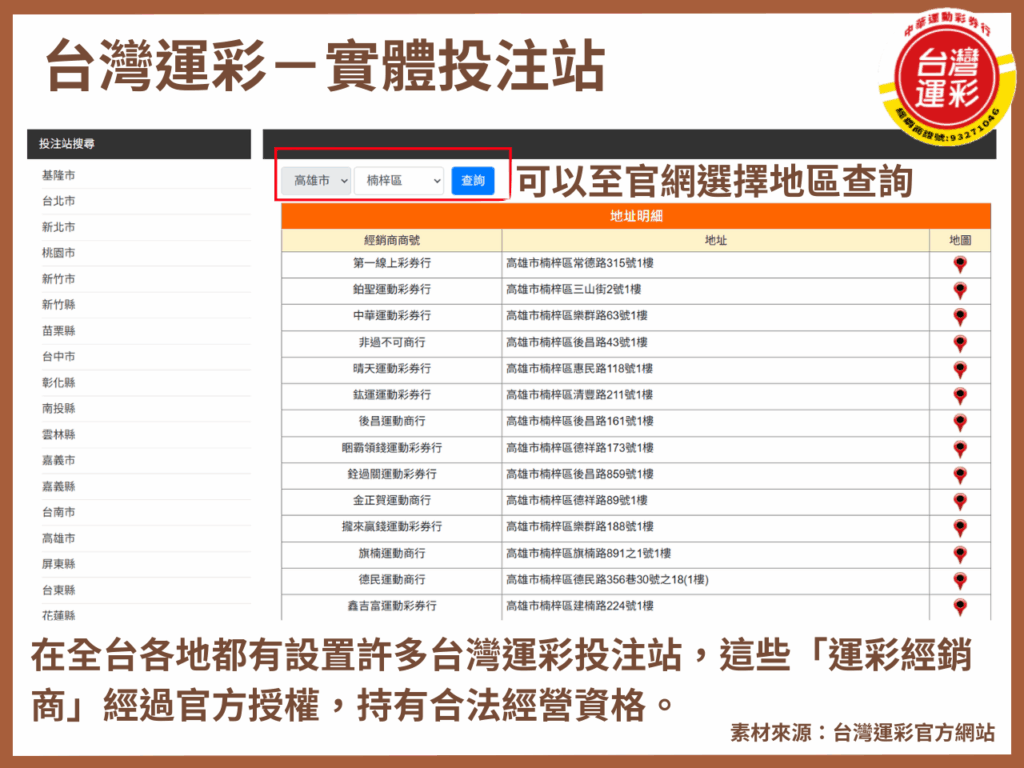Select 屏東縣 in station search list

tap(59, 564)
